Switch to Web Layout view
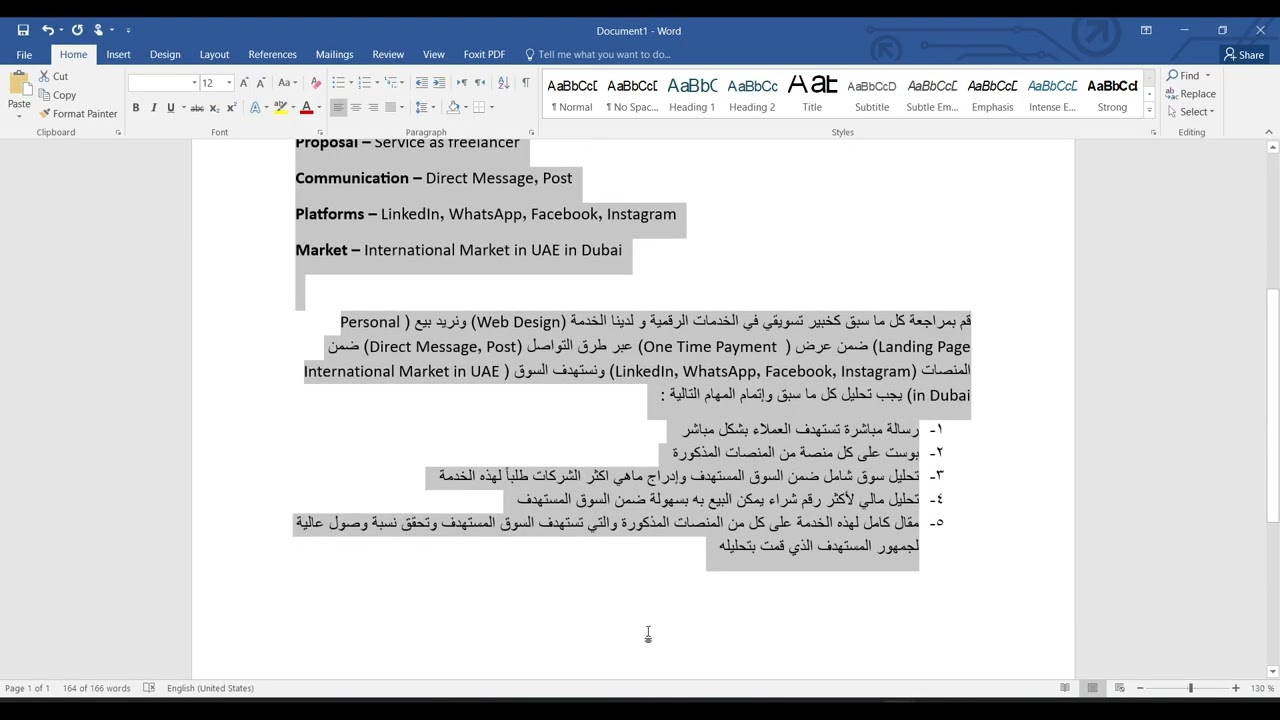 [1119, 688]
